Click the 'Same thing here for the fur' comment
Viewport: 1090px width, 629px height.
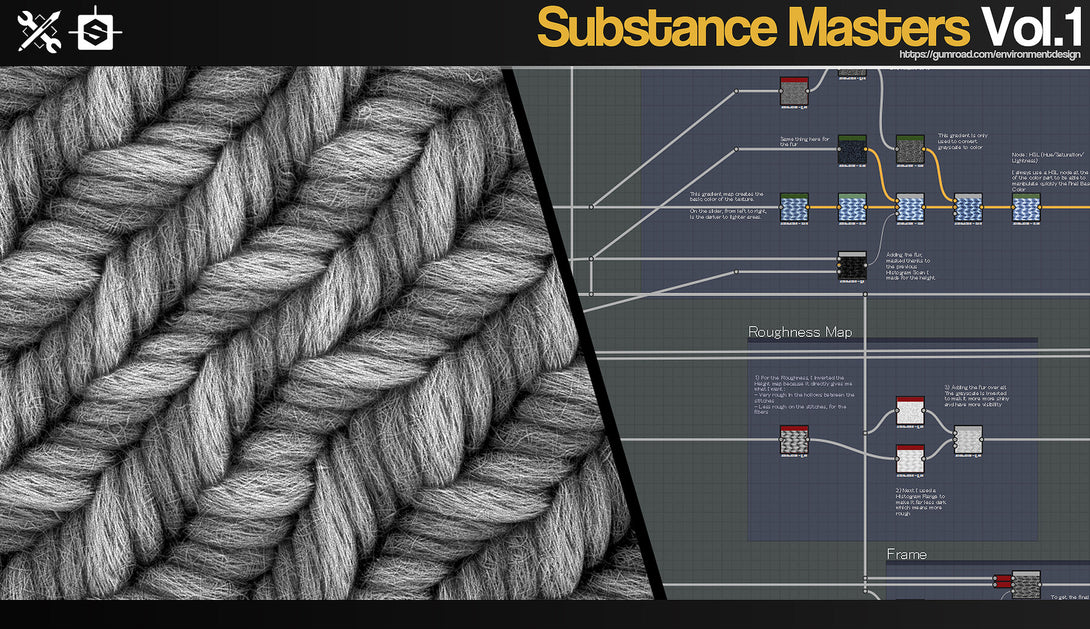coord(804,141)
